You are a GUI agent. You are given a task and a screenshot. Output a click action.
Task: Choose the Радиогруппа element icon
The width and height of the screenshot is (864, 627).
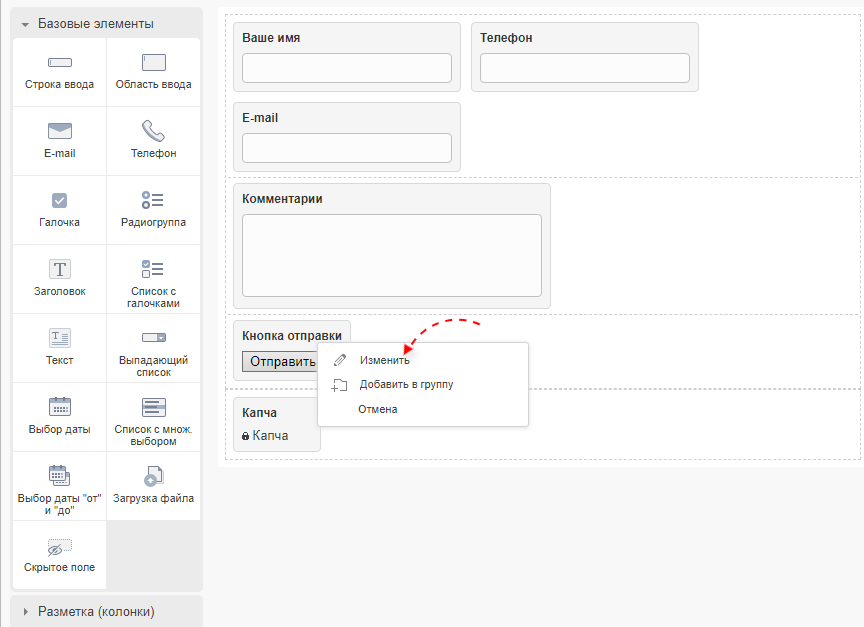pos(153,201)
